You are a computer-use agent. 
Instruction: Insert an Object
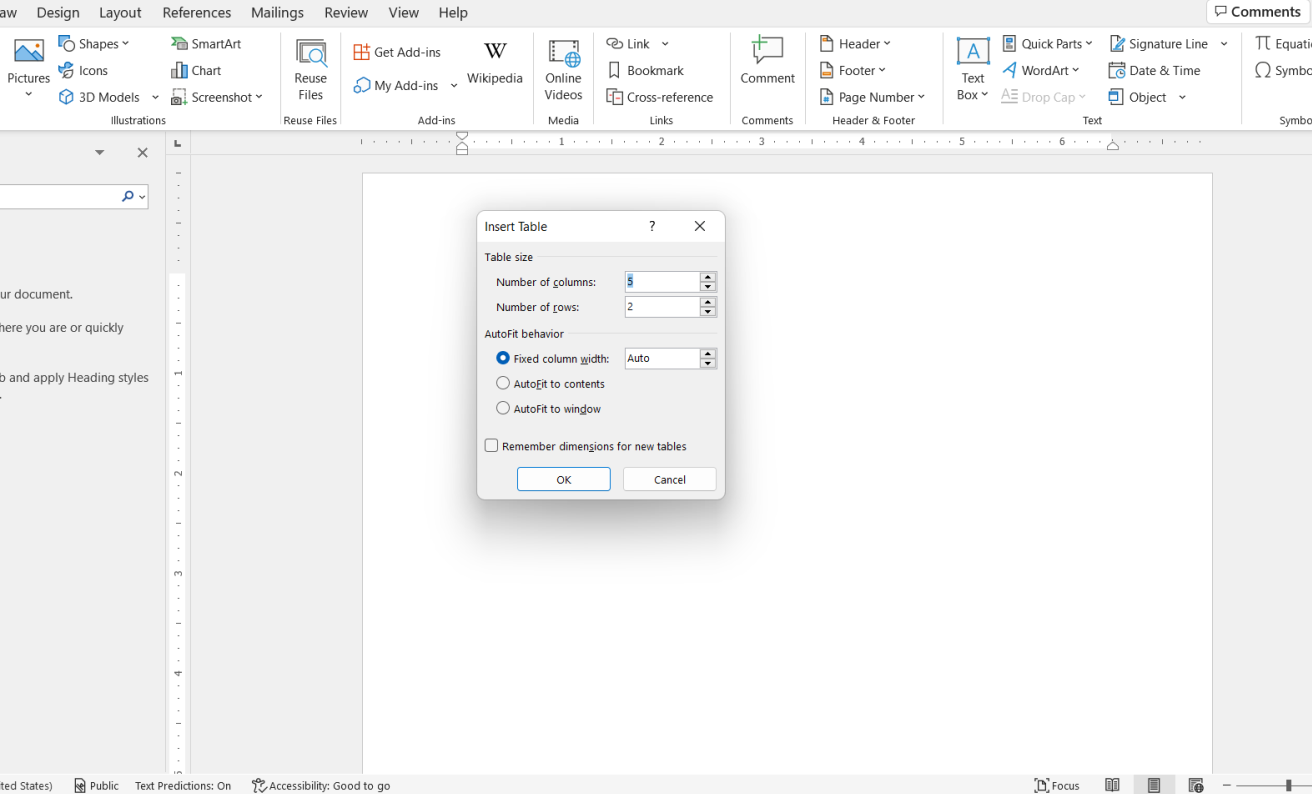1138,97
